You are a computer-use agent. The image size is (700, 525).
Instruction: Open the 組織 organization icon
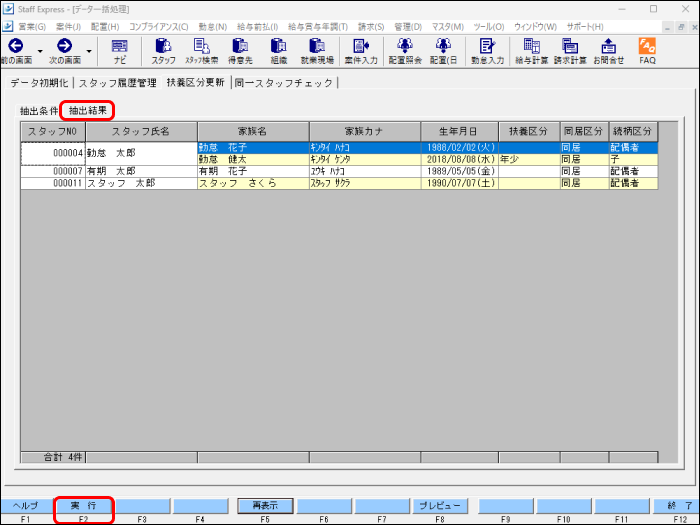pyautogui.click(x=279, y=51)
